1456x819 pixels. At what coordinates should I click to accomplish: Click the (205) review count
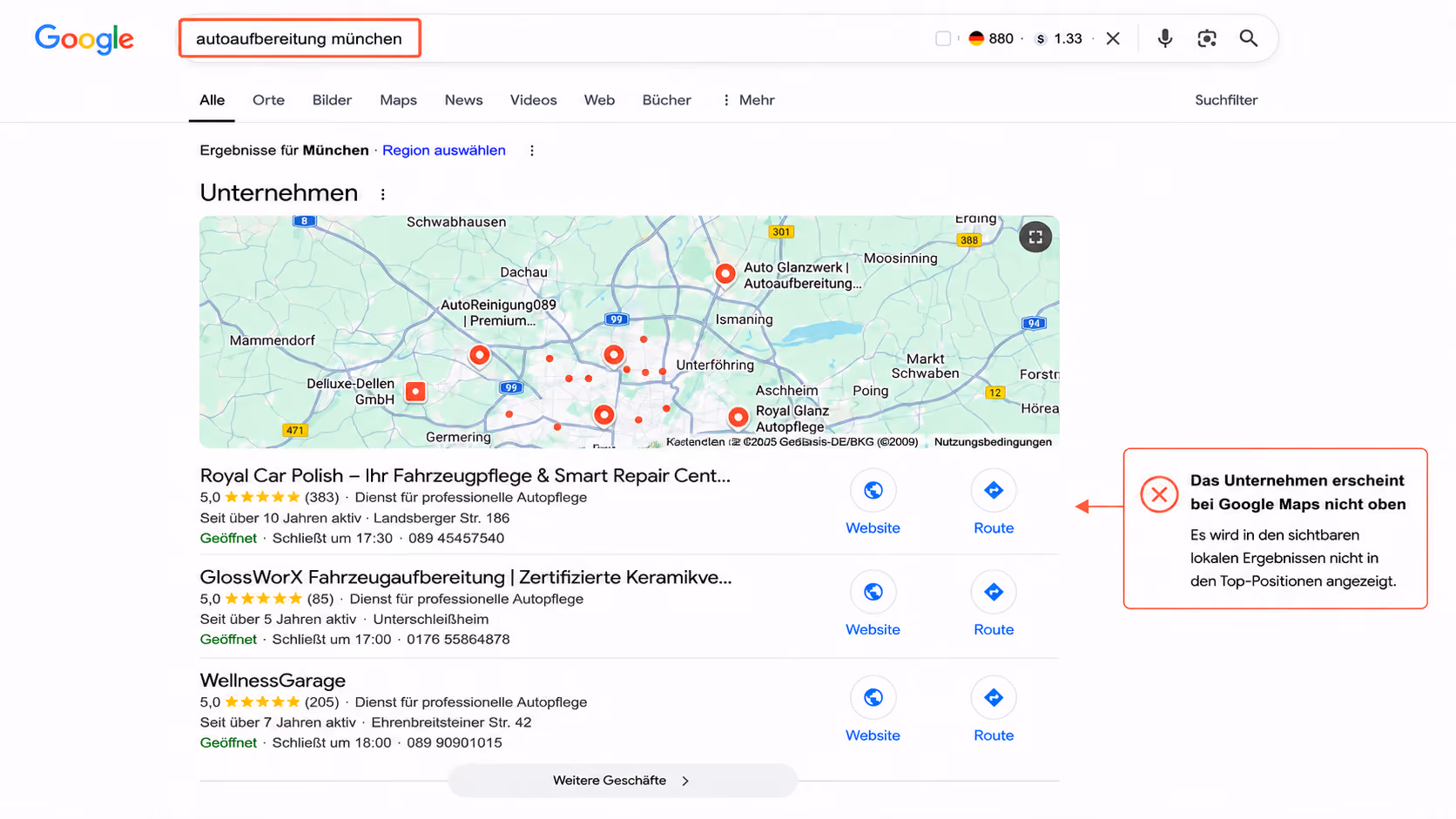coord(321,702)
